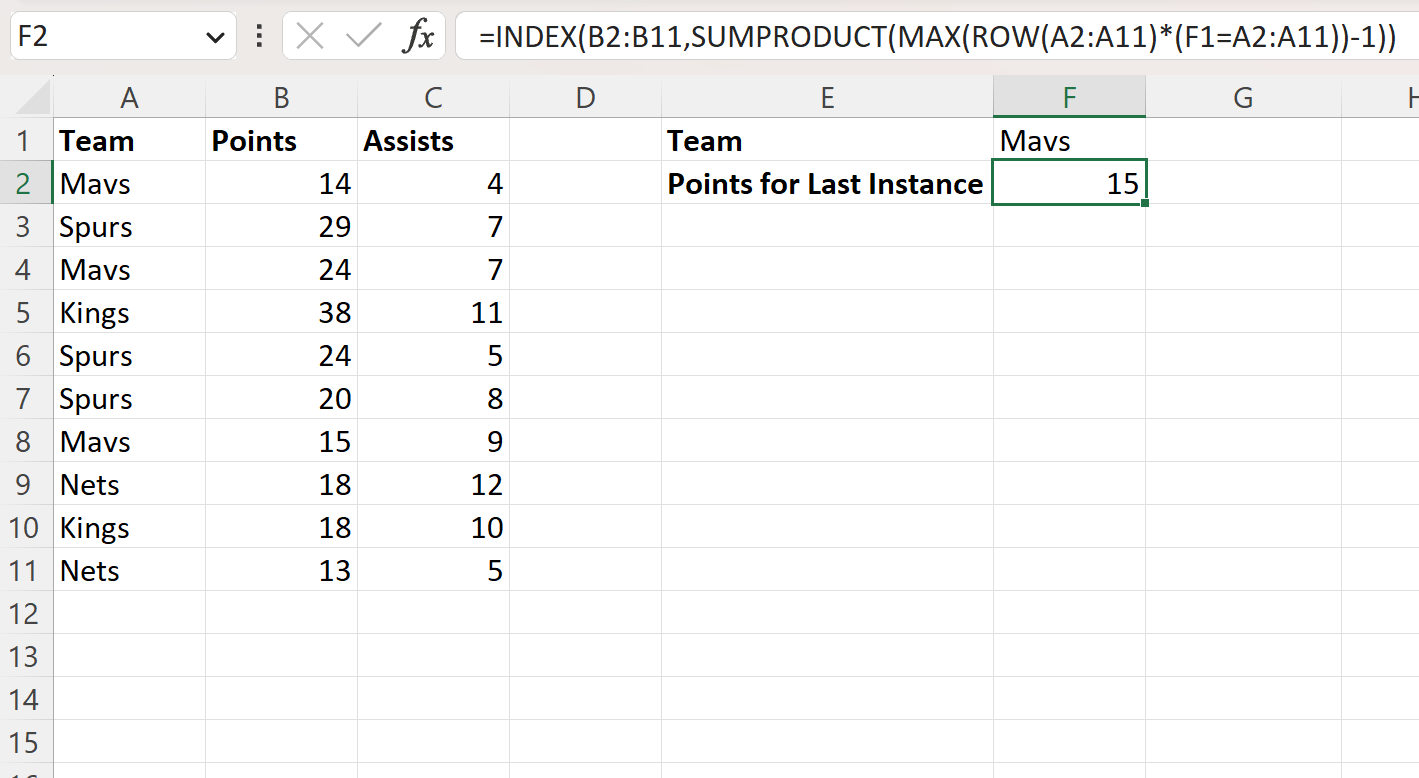Click the Name Box showing F2
The image size is (1419, 778).
(123, 37)
